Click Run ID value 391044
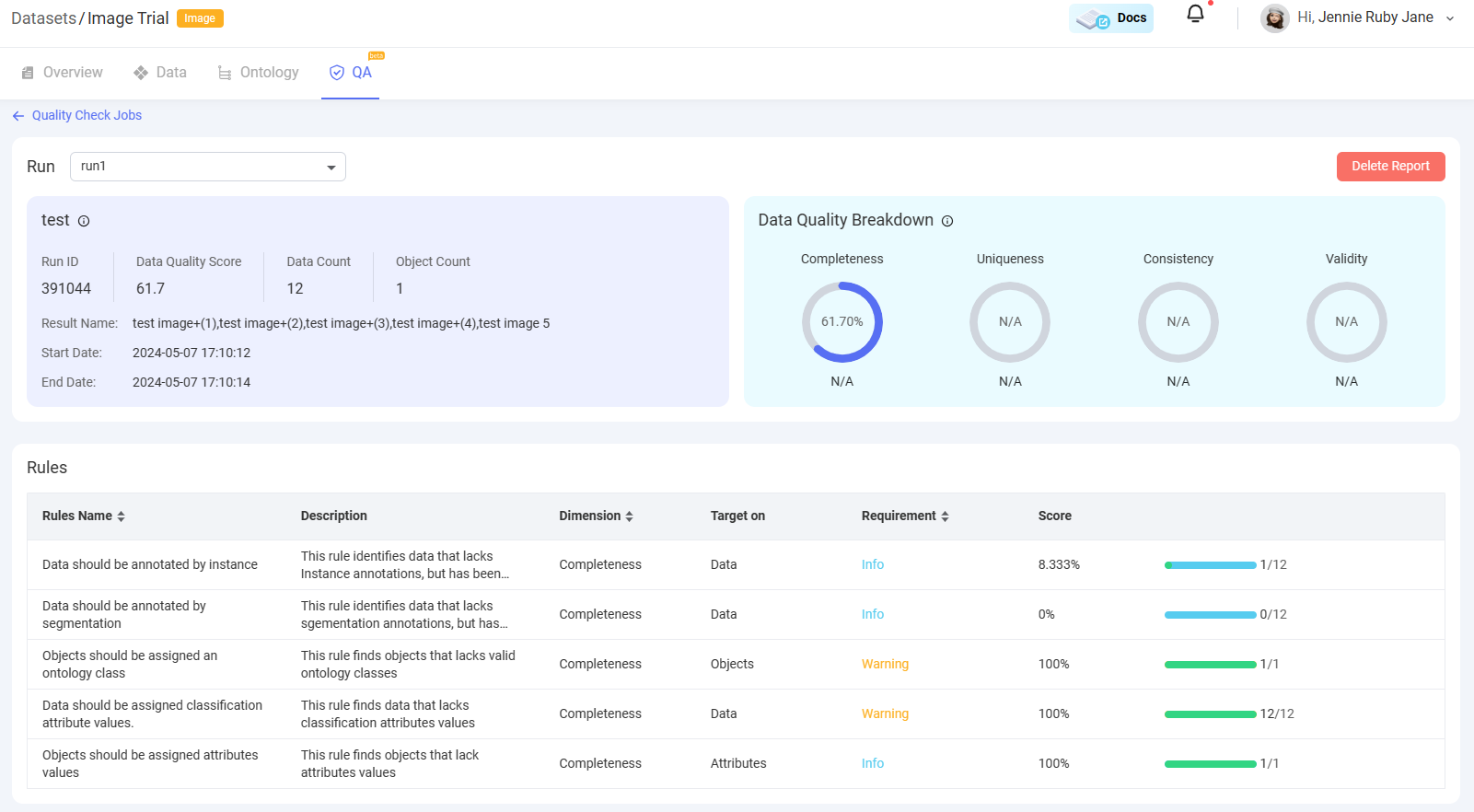1474x812 pixels. pos(66,289)
